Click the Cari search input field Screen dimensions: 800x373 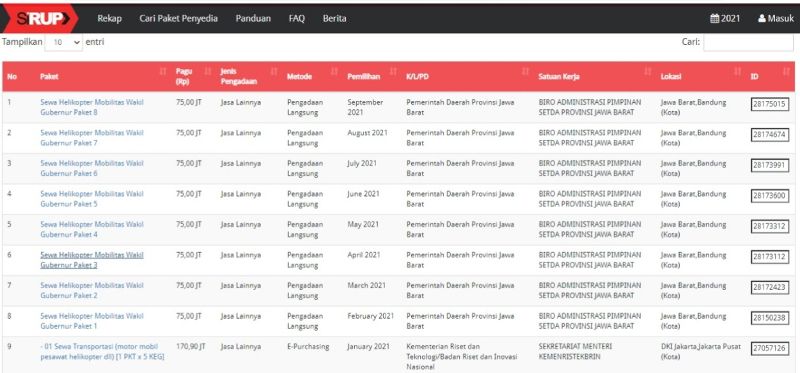coord(748,42)
